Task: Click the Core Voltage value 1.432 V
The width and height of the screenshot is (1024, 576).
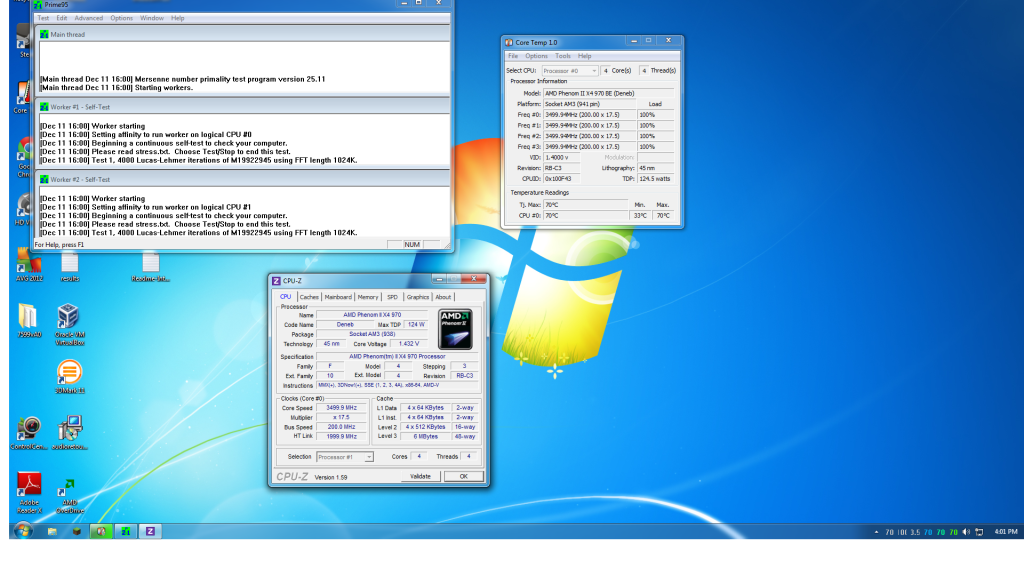Action: [x=409, y=344]
